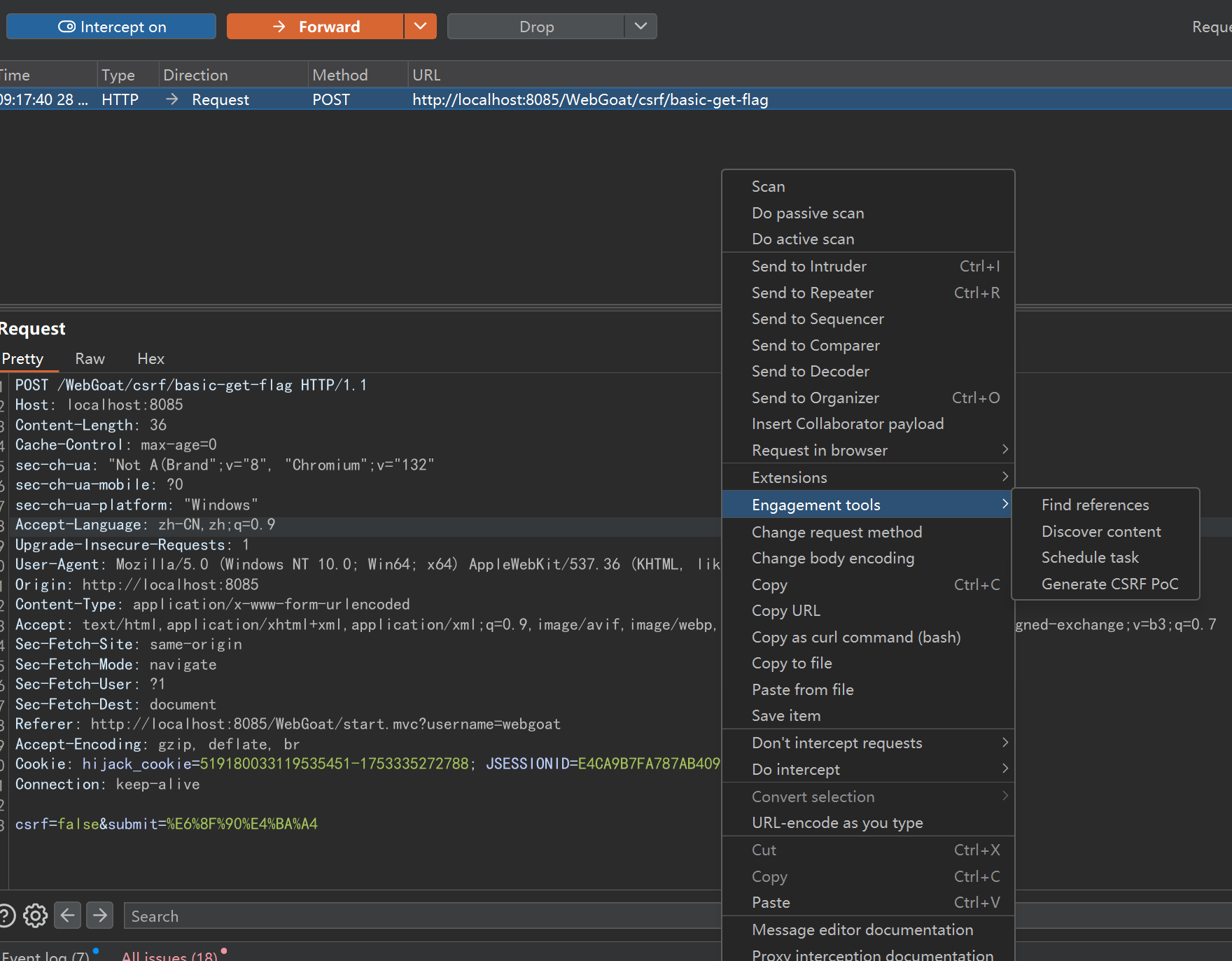1232x961 pixels.
Task: Select Send to Comparer
Action: [x=868, y=345]
